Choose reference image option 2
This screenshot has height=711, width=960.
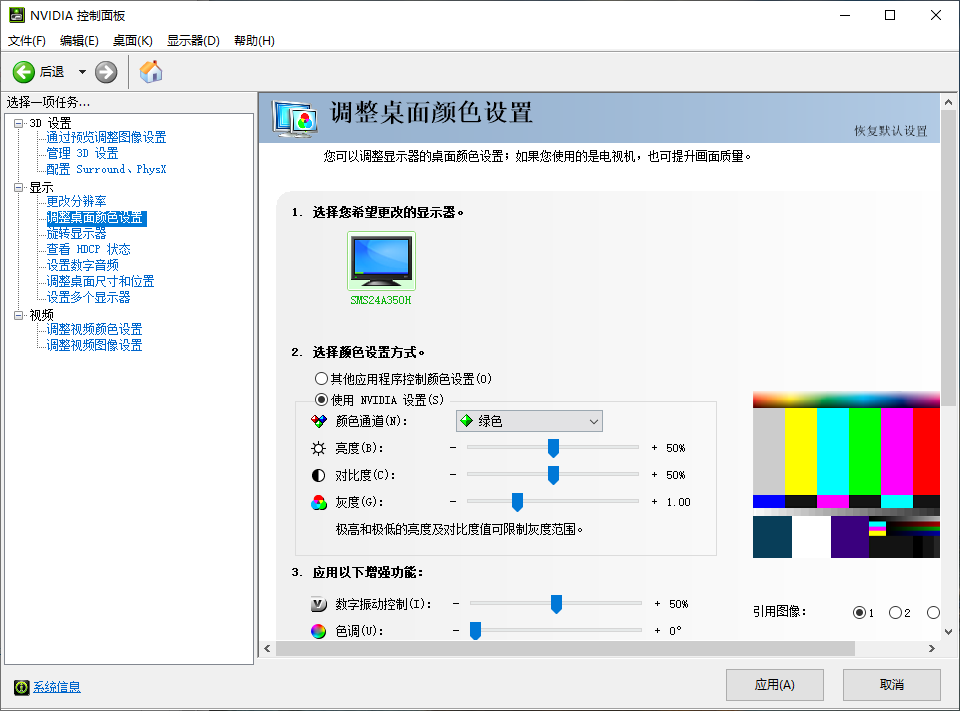point(895,613)
